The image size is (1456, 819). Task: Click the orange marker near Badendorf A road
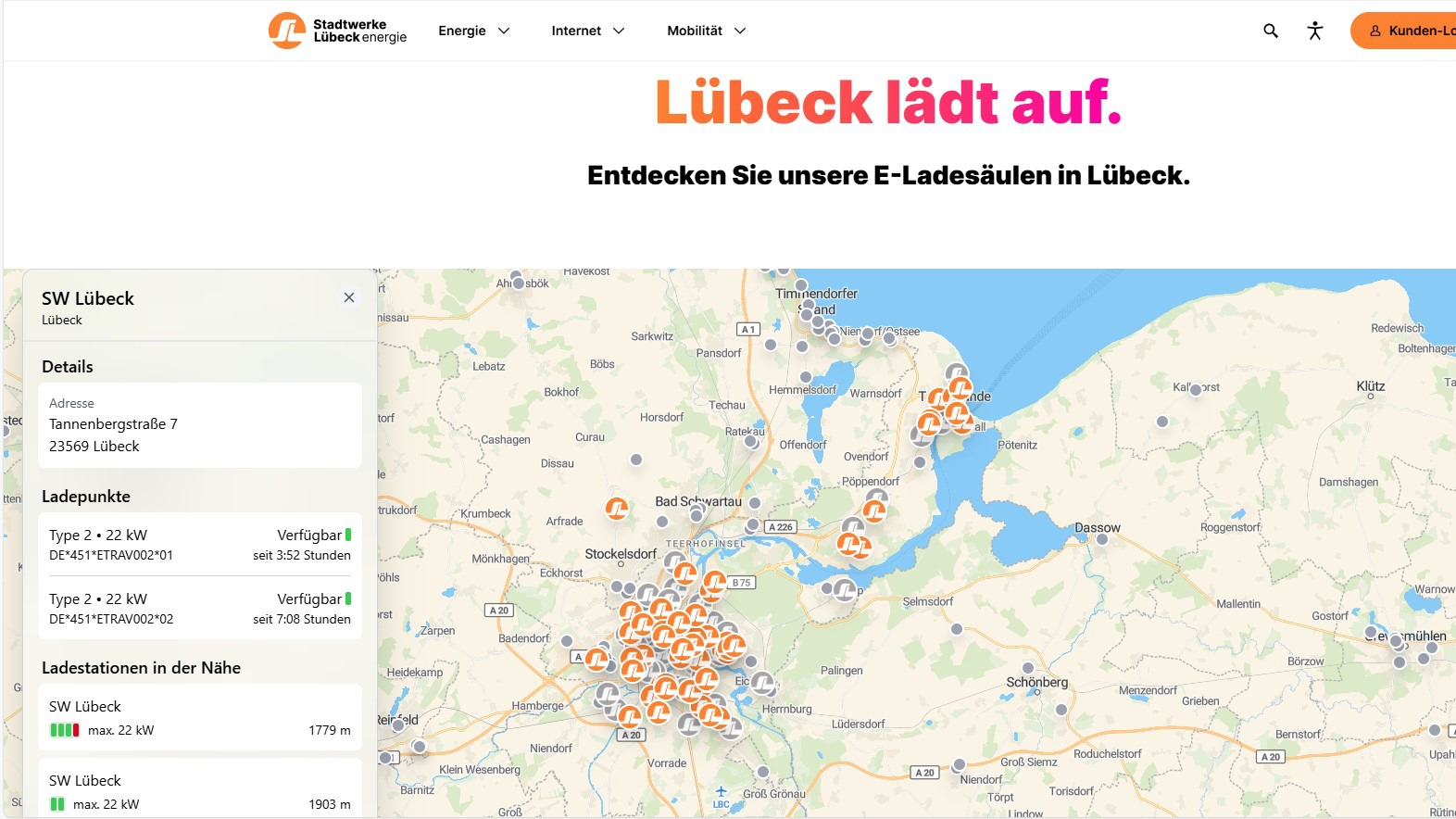coord(597,659)
